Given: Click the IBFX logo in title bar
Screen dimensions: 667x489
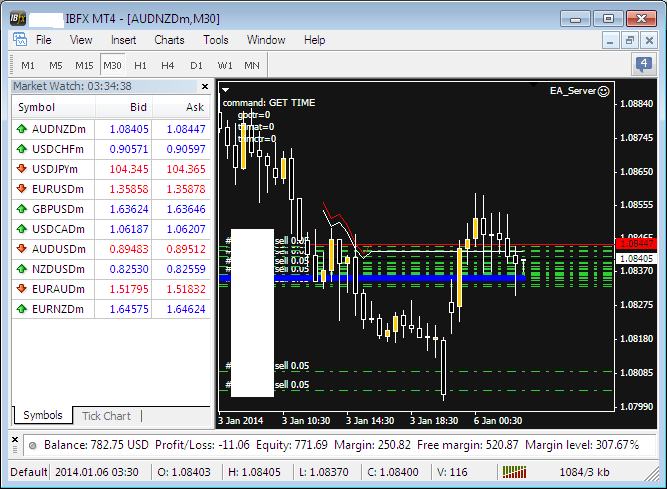Looking at the screenshot, I should (18, 19).
